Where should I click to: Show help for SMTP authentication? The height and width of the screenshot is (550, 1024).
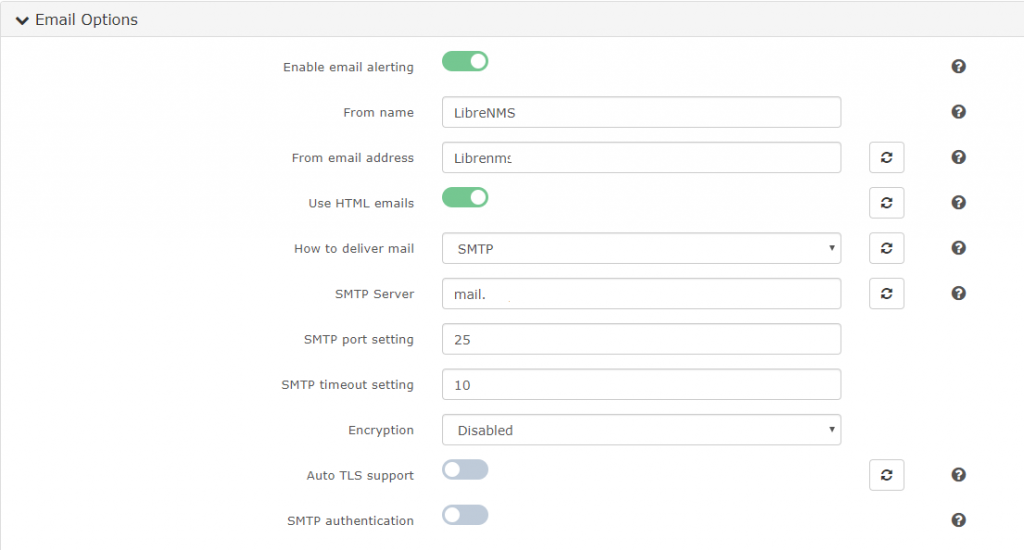(x=958, y=520)
